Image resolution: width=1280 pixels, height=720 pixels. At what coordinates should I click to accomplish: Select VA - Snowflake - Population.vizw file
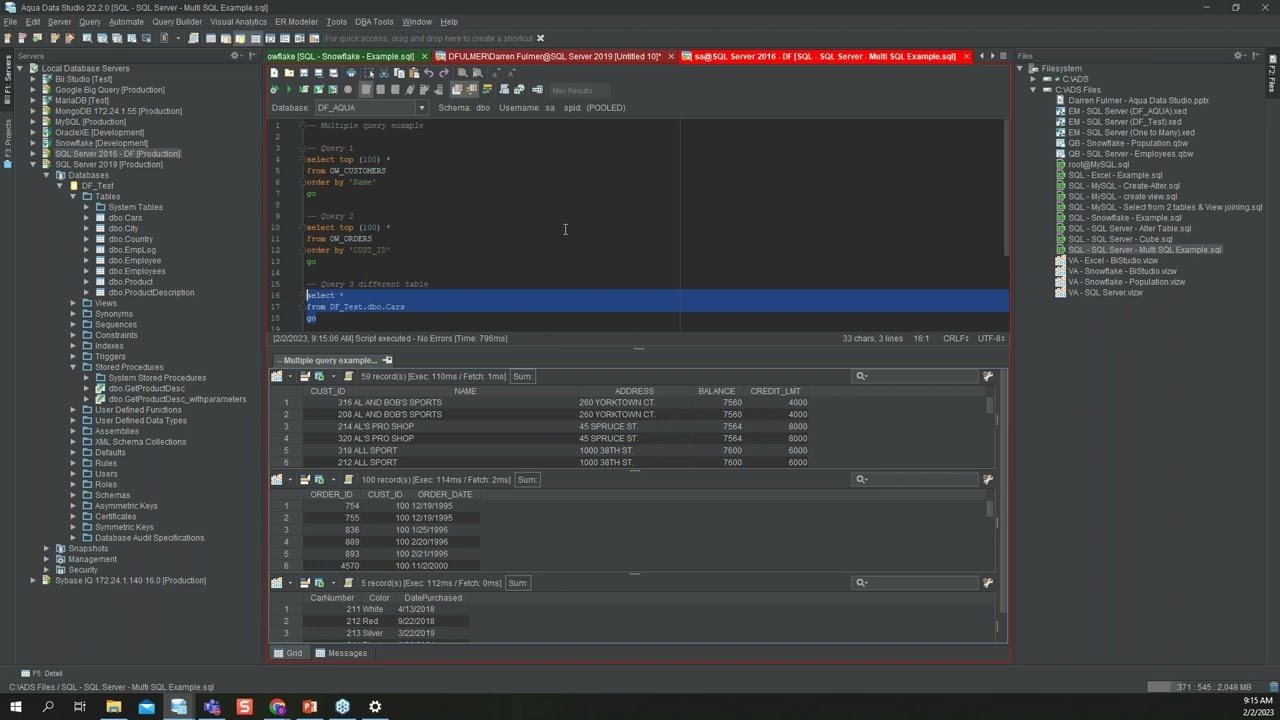click(x=1126, y=282)
